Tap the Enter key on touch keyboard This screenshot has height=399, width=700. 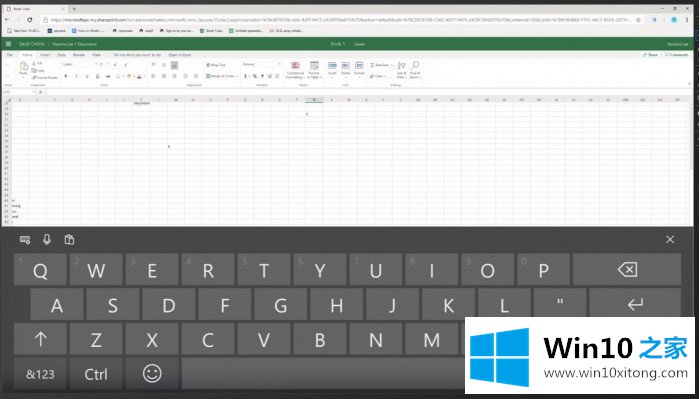pos(635,303)
